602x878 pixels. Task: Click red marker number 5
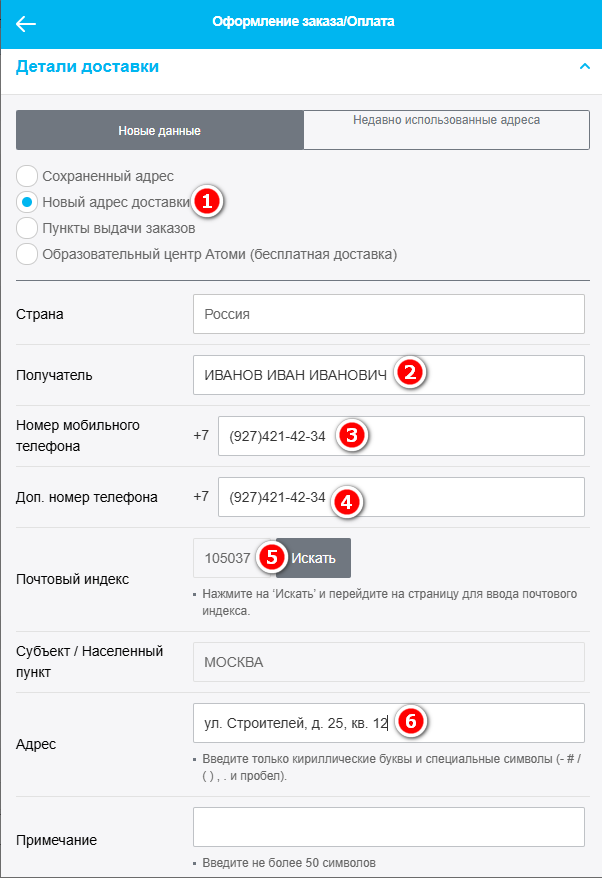coord(269,558)
